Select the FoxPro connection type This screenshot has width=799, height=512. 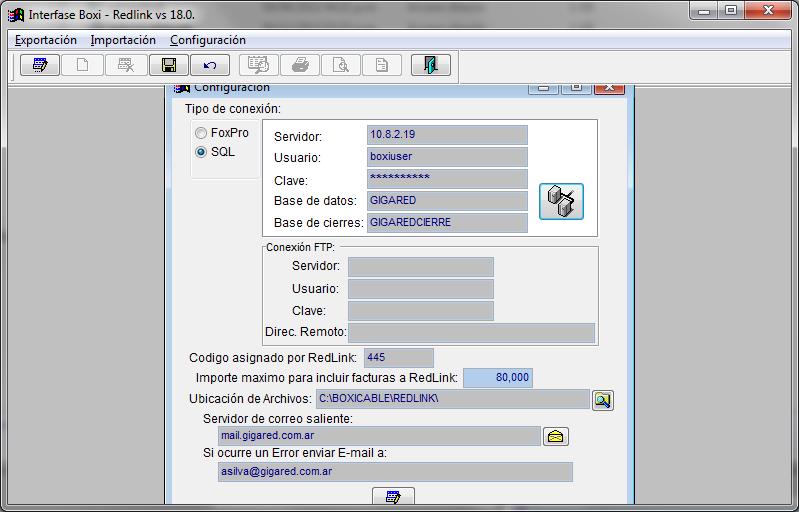point(202,133)
